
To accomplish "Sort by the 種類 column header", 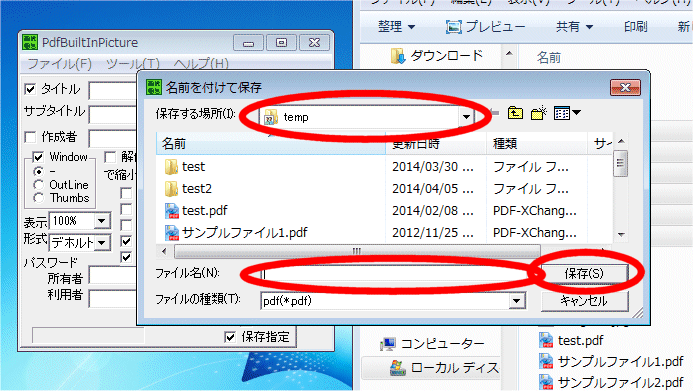I will (x=537, y=144).
